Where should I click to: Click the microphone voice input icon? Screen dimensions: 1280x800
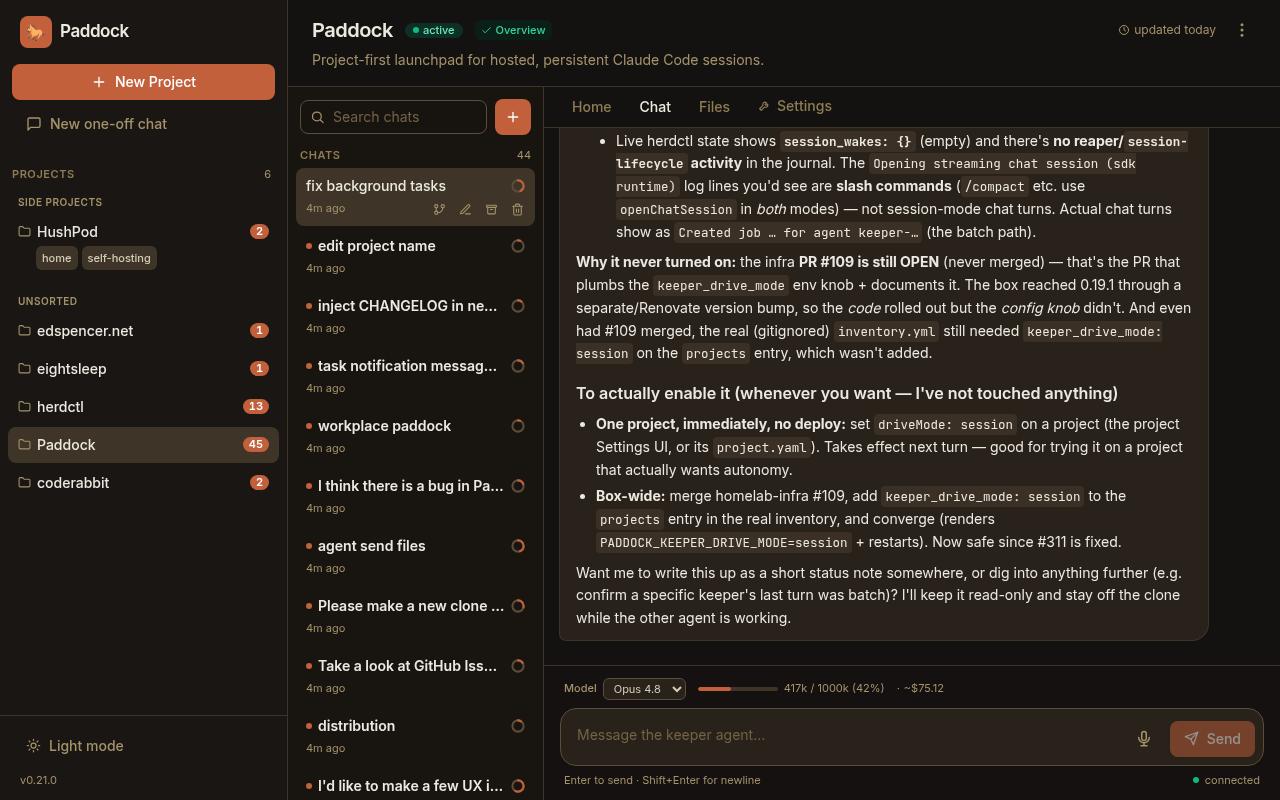tap(1144, 739)
